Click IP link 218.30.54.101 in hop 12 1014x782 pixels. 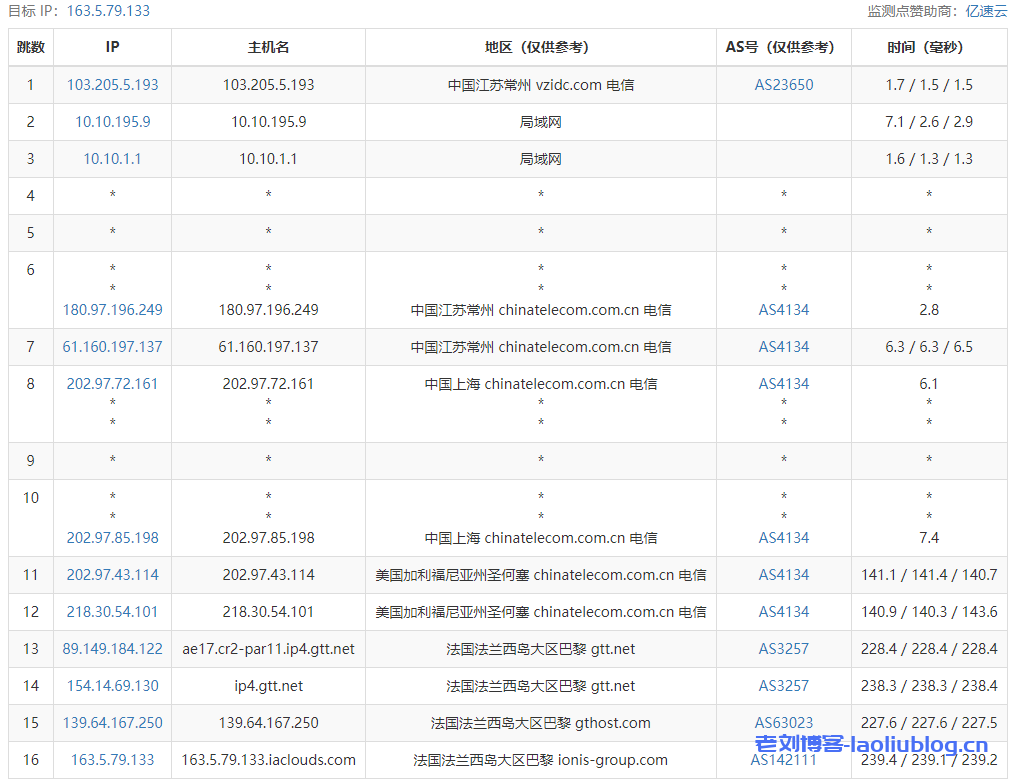(112, 612)
